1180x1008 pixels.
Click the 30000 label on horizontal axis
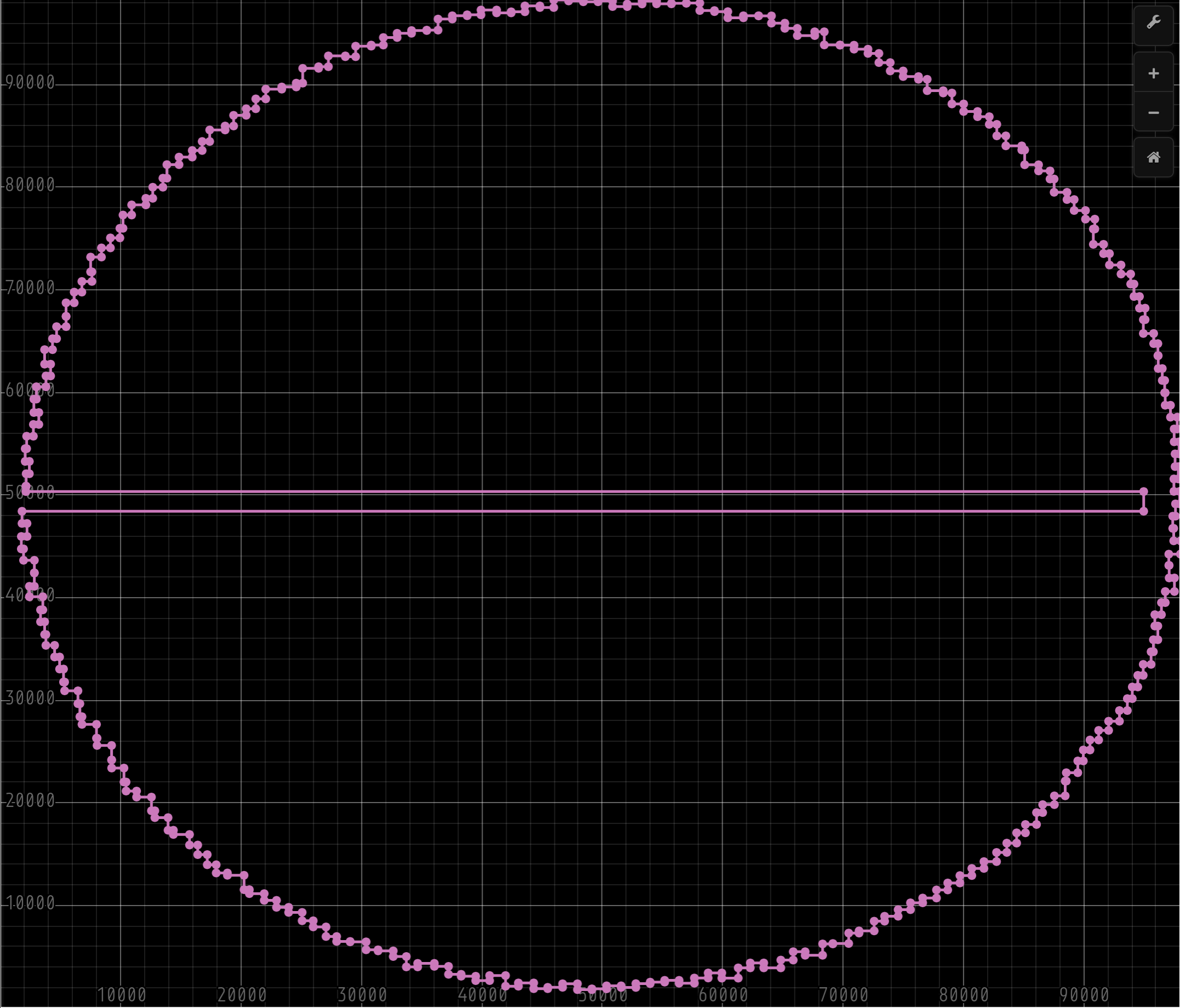pos(362,995)
